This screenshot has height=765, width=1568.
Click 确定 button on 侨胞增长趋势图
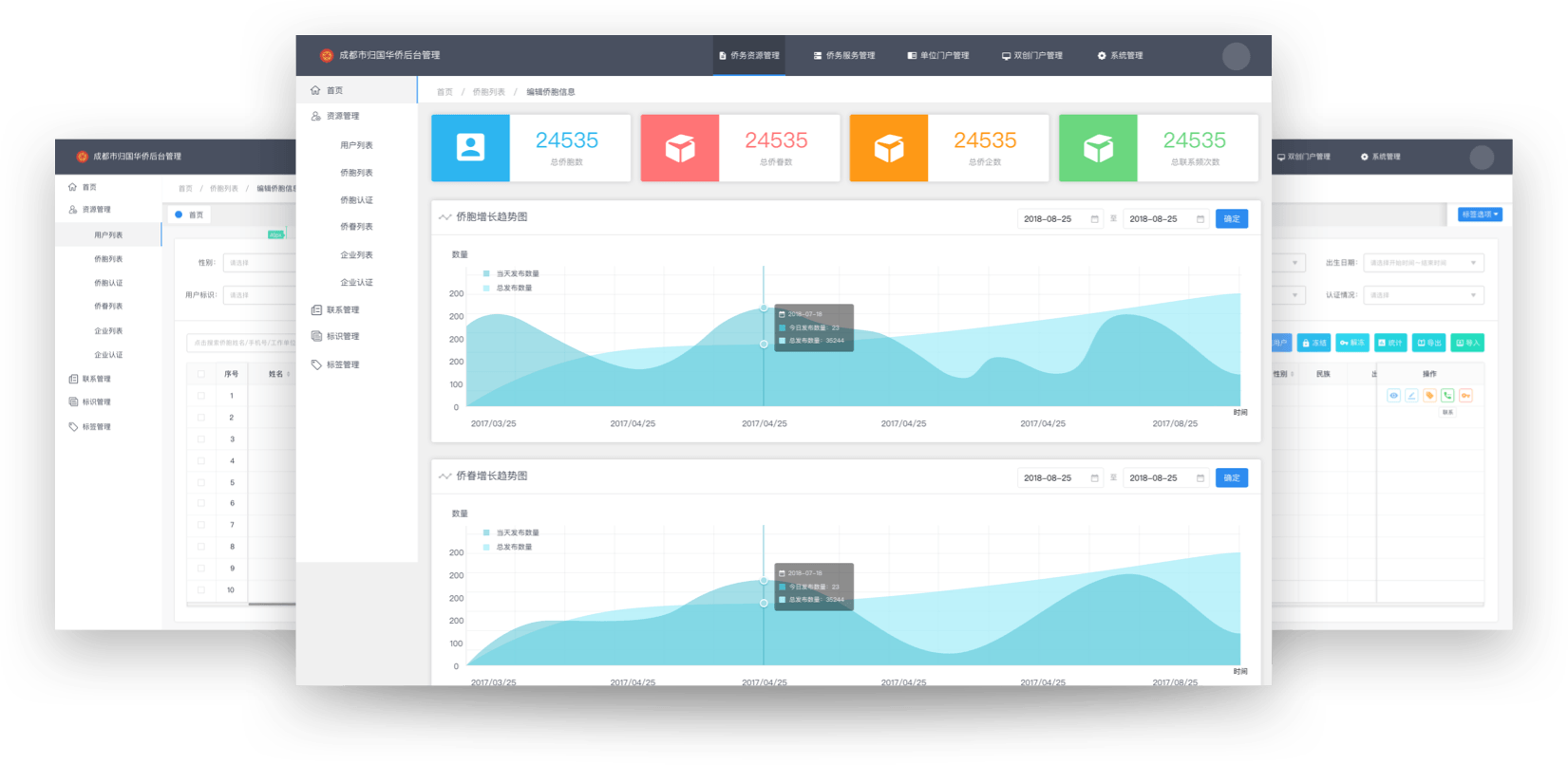coord(1232,219)
